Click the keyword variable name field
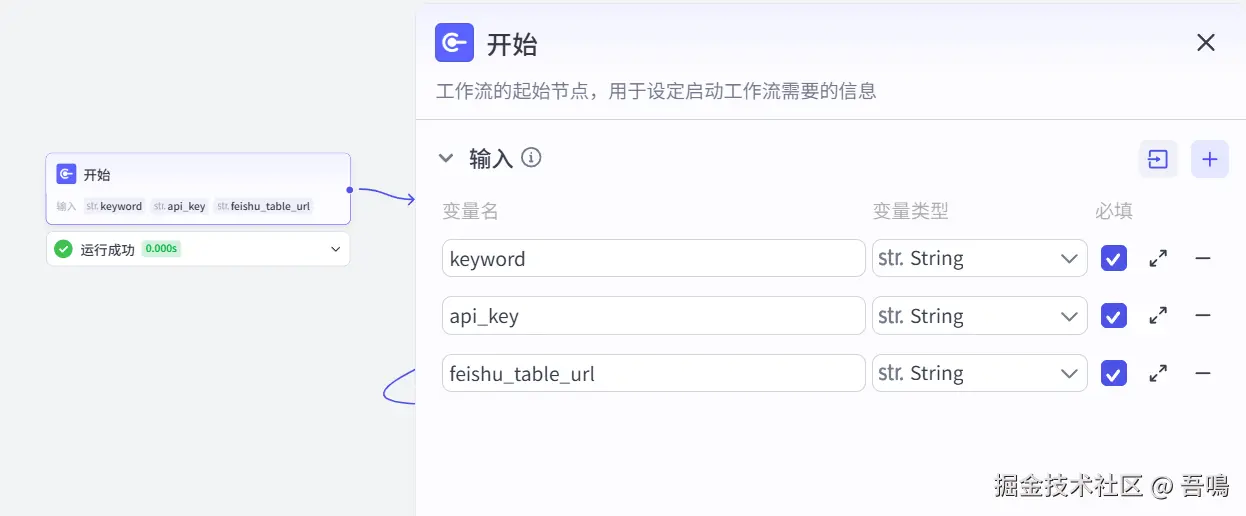1246x516 pixels. (x=654, y=258)
